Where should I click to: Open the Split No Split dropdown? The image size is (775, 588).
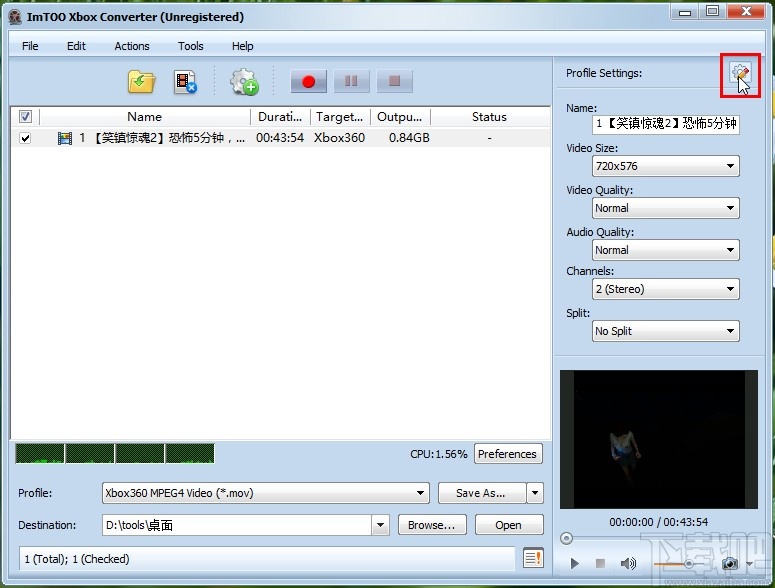[665, 331]
